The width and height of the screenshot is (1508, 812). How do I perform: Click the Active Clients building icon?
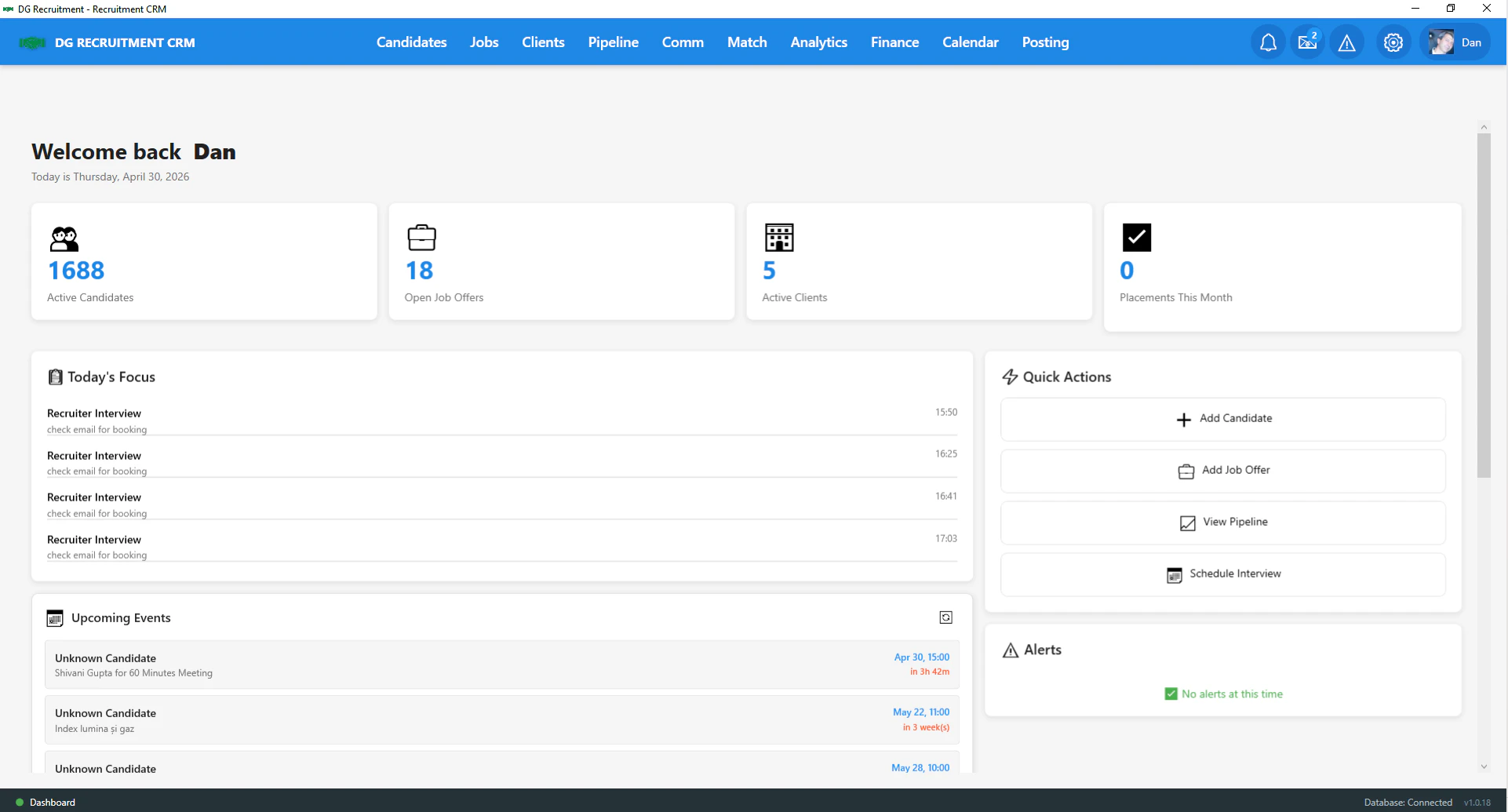point(779,237)
